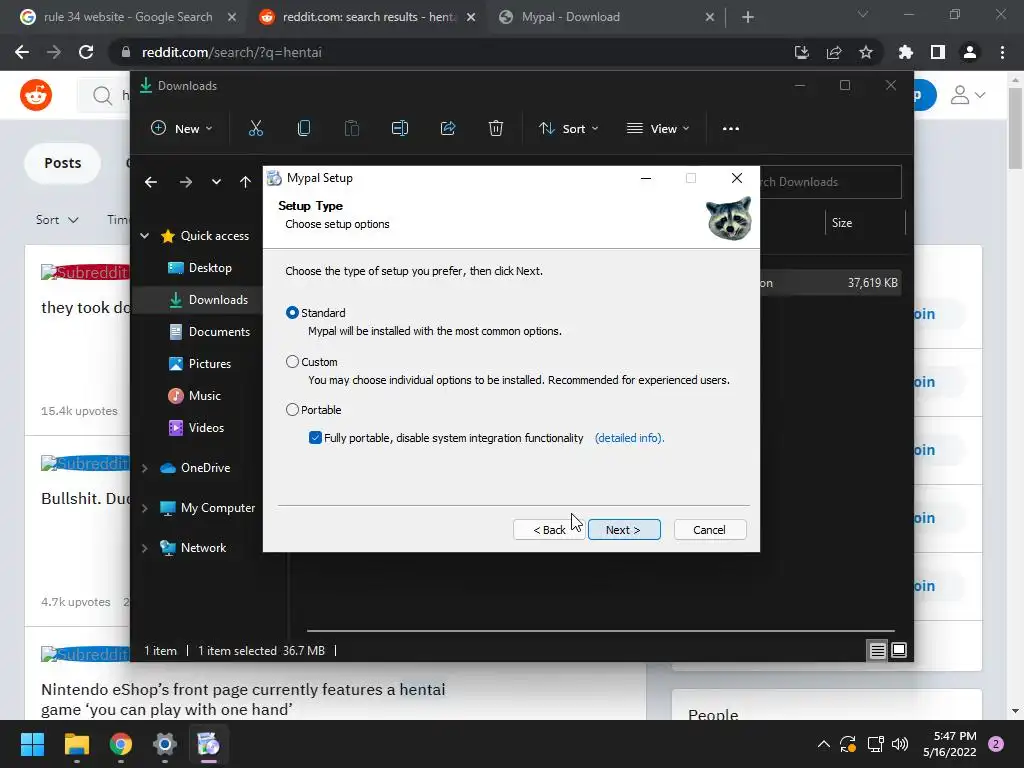Open the New dropdown in File Explorer
1024x768 pixels.
click(182, 129)
